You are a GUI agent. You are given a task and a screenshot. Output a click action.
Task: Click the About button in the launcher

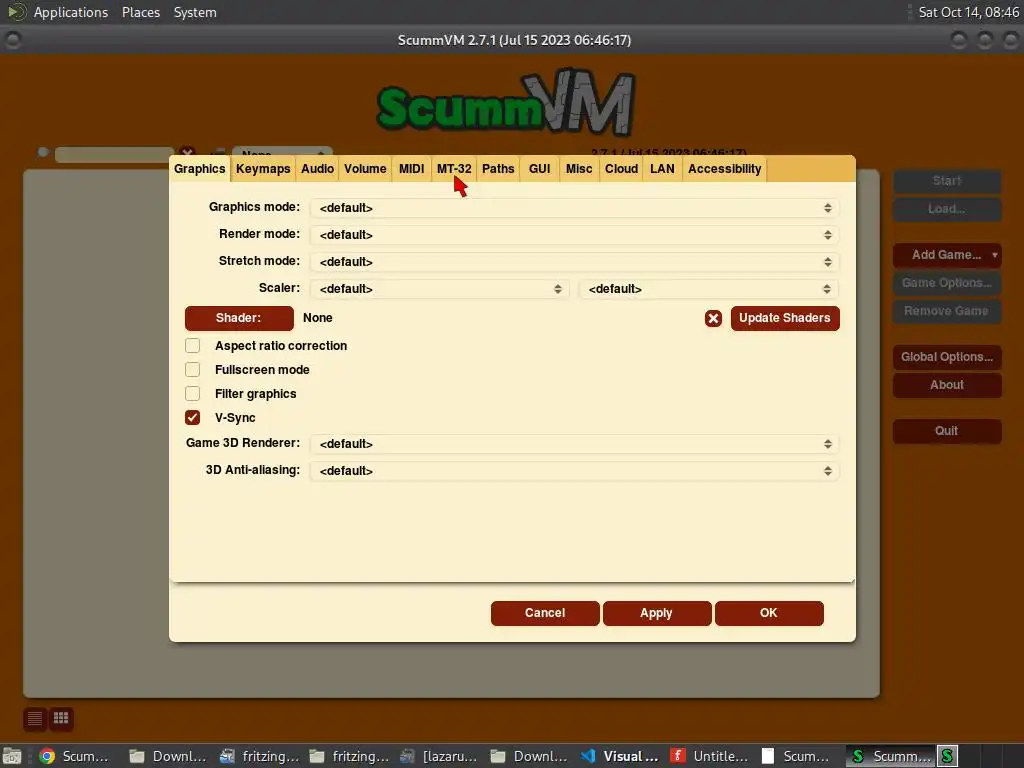coord(947,385)
